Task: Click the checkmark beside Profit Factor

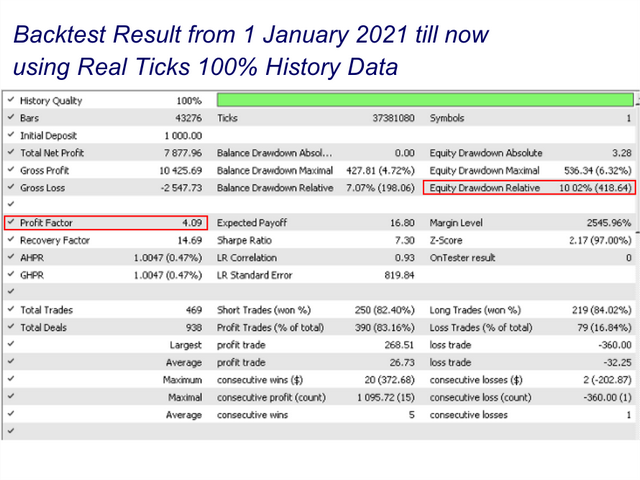Action: pyautogui.click(x=11, y=222)
